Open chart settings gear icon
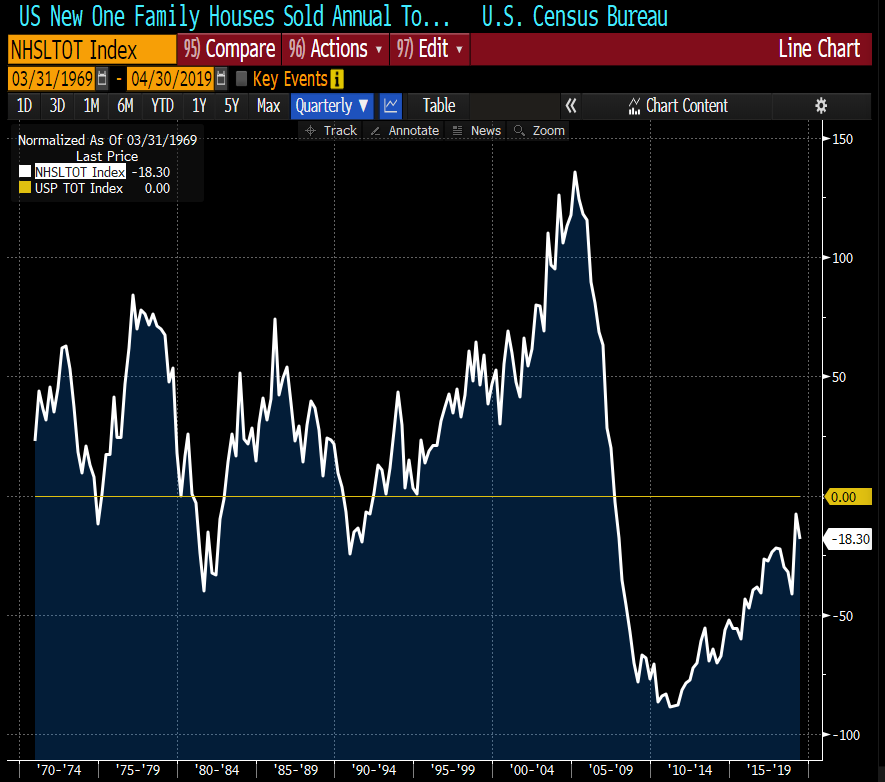The image size is (885, 782). click(821, 105)
